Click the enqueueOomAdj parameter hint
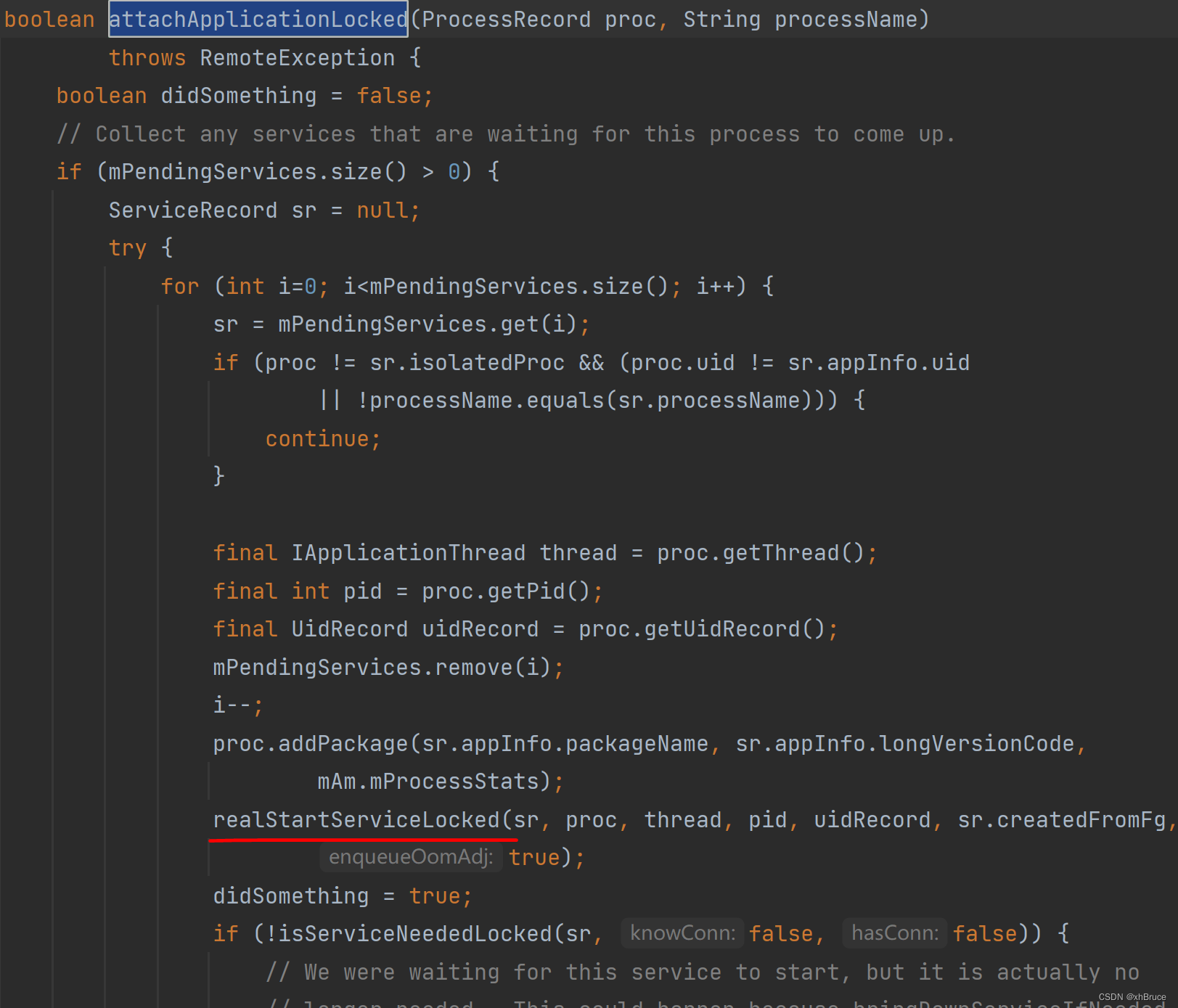The height and width of the screenshot is (1008, 1178). click(x=411, y=857)
